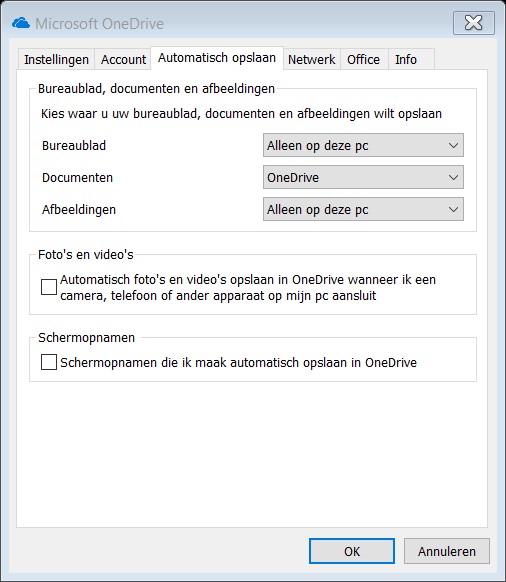
Task: Switch to the Instellingen tab
Action: pos(56,59)
